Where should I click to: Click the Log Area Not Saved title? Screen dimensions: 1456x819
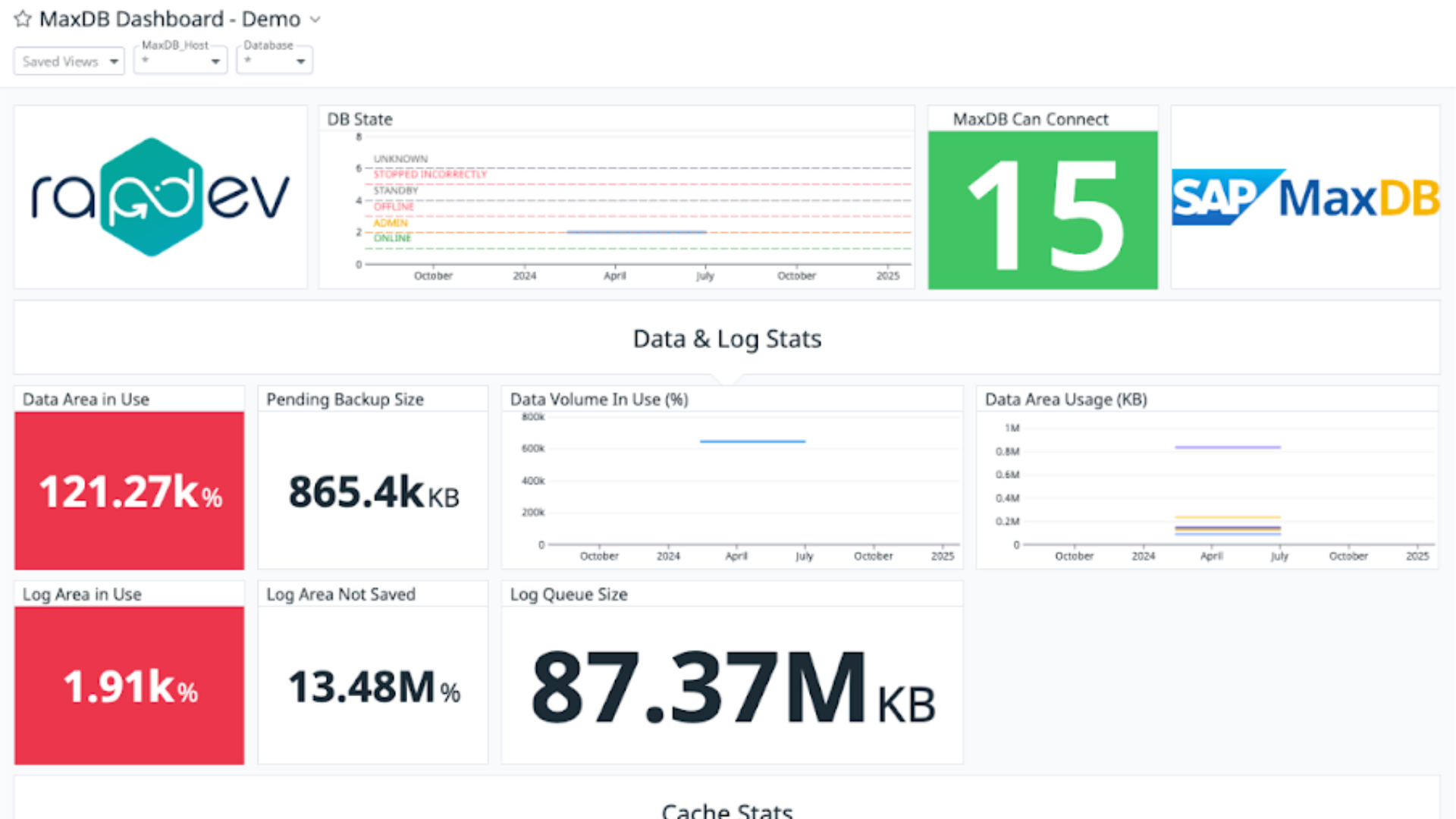coord(340,595)
